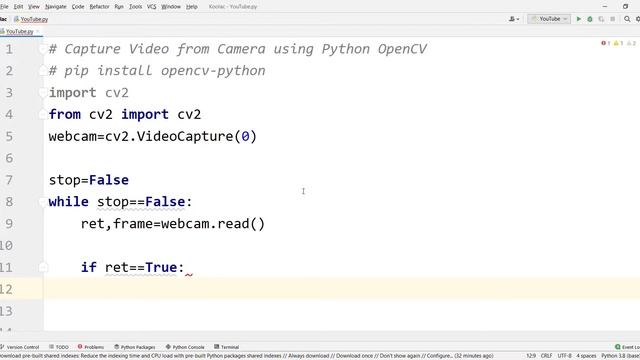Viewport: 640px width, 360px height.
Task: Open the 4 spaces indent settings
Action: pyautogui.click(x=586, y=356)
